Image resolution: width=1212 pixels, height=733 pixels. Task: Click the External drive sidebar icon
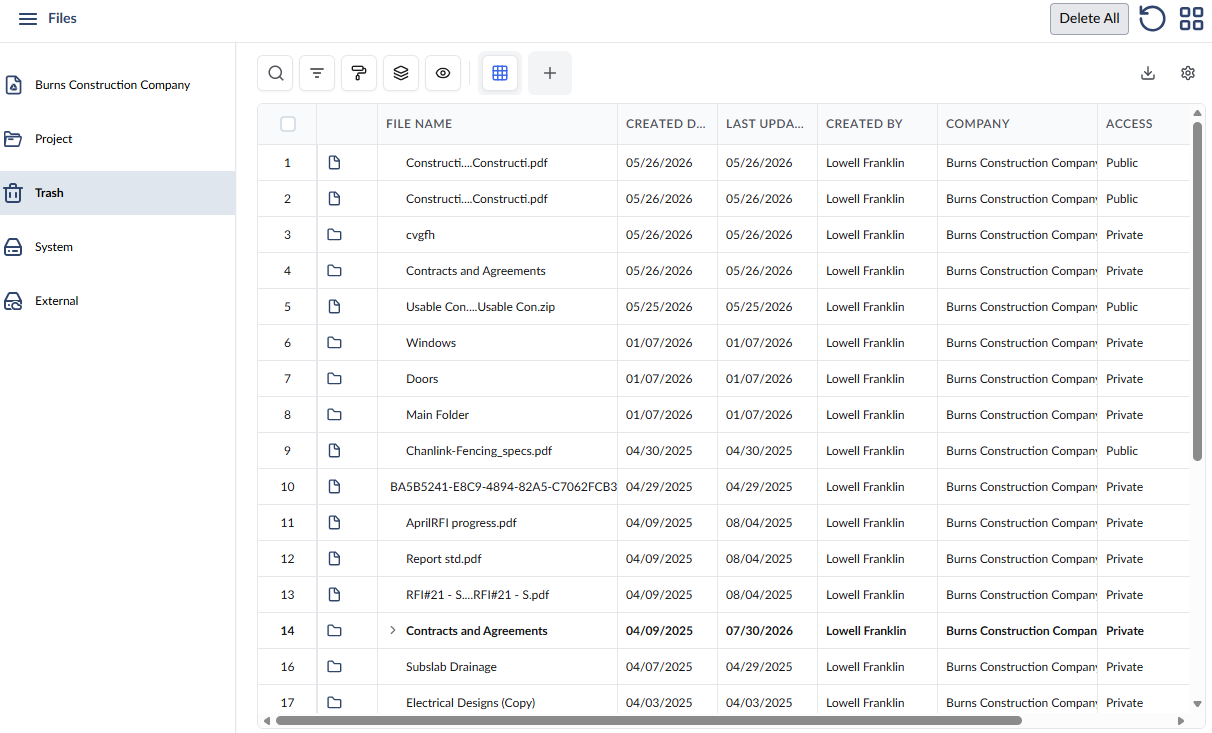[14, 301]
